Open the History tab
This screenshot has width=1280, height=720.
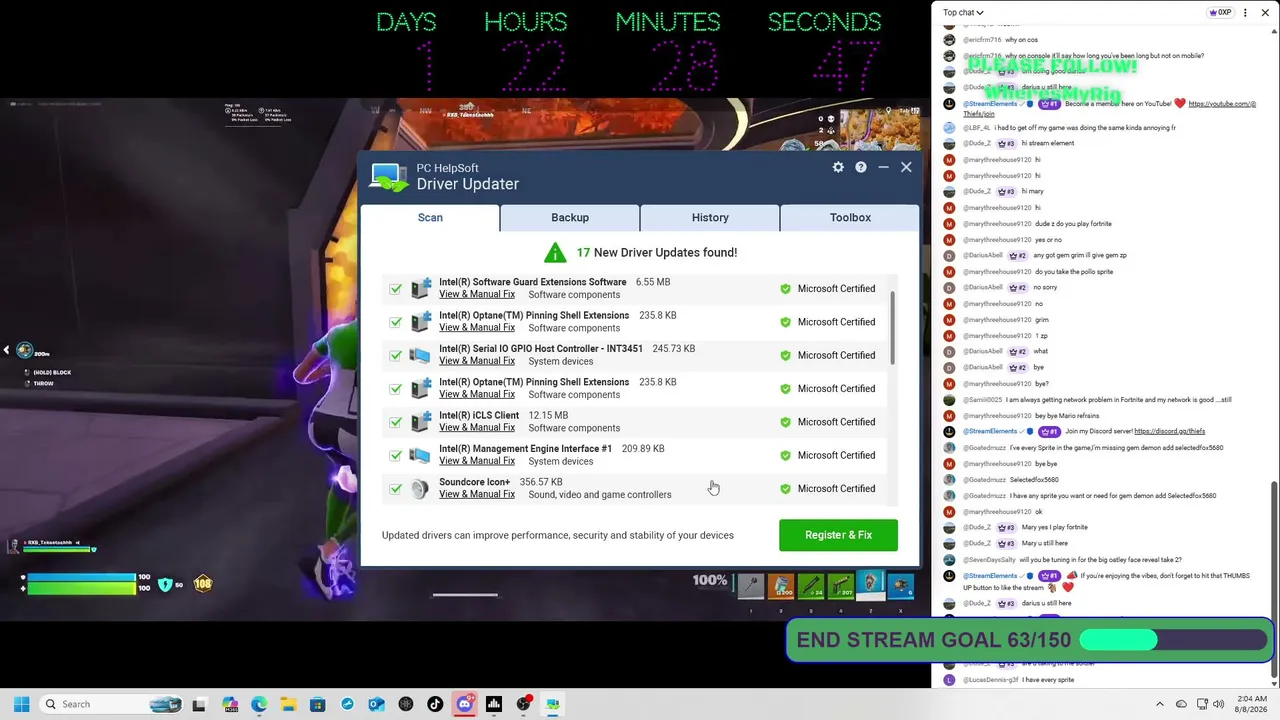point(710,217)
